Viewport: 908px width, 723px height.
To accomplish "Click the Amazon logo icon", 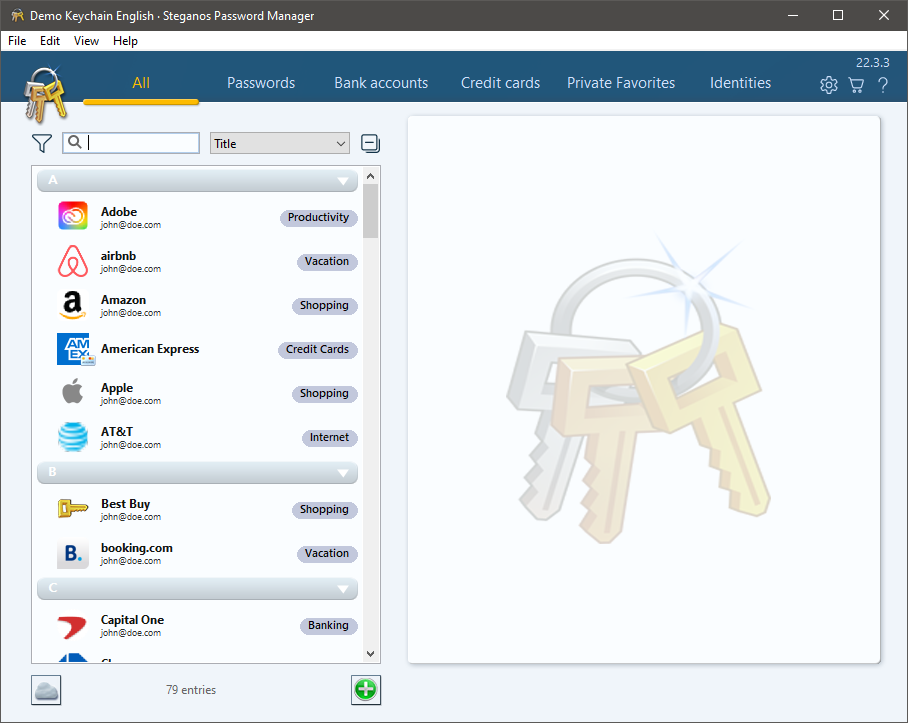I will point(73,304).
